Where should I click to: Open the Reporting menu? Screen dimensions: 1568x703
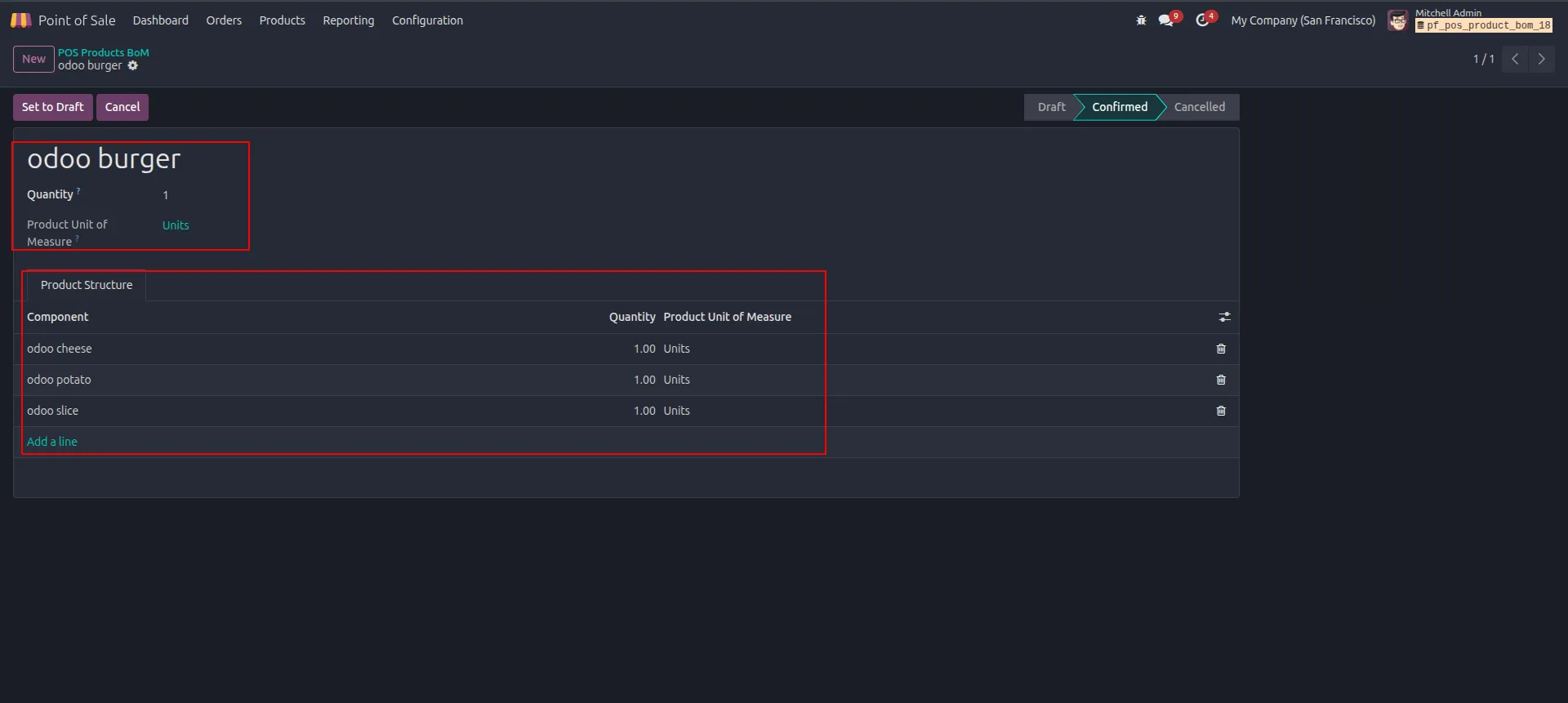pyautogui.click(x=348, y=20)
